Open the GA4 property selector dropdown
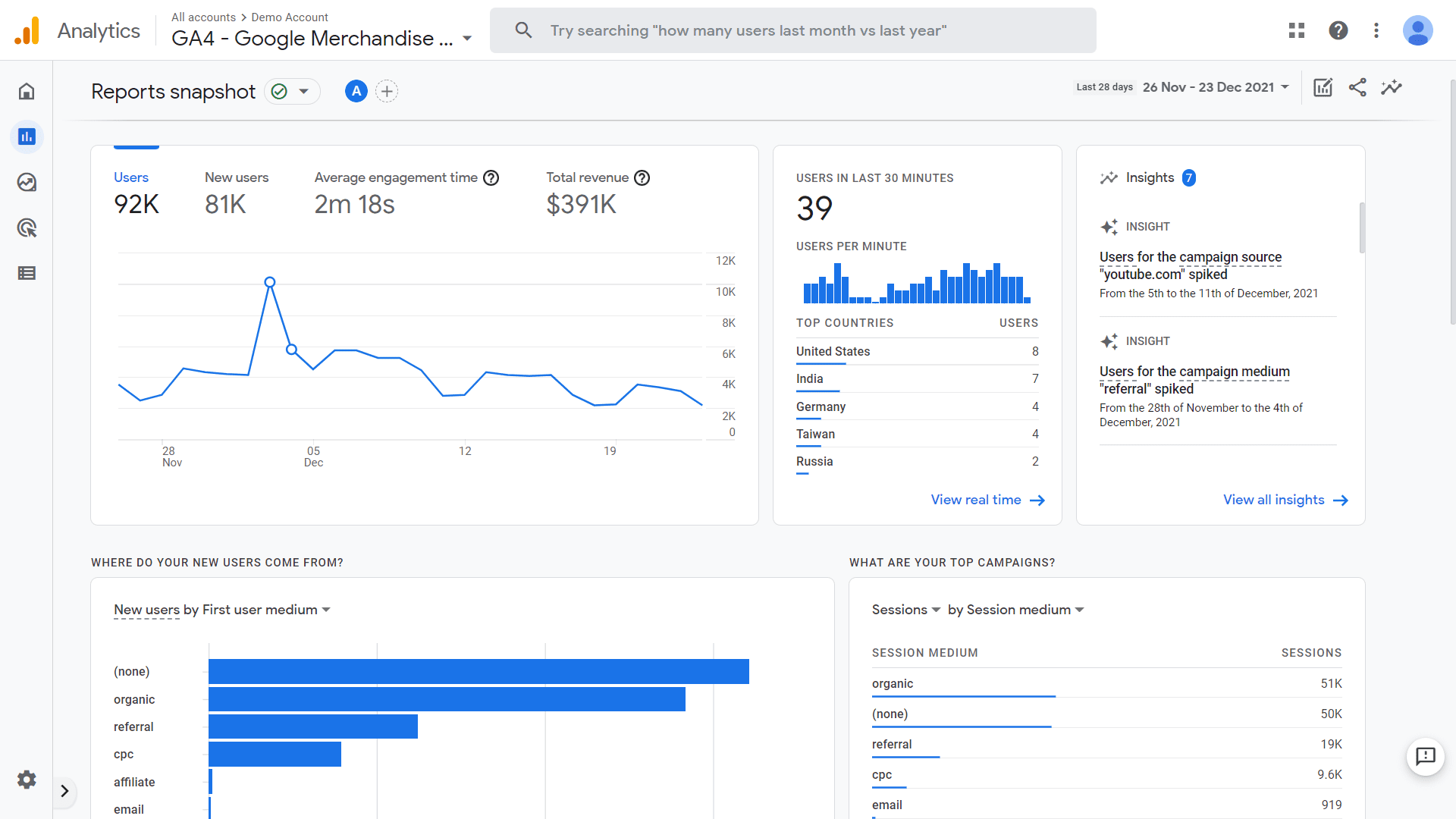Screen dimensions: 1456x819 click(322, 39)
